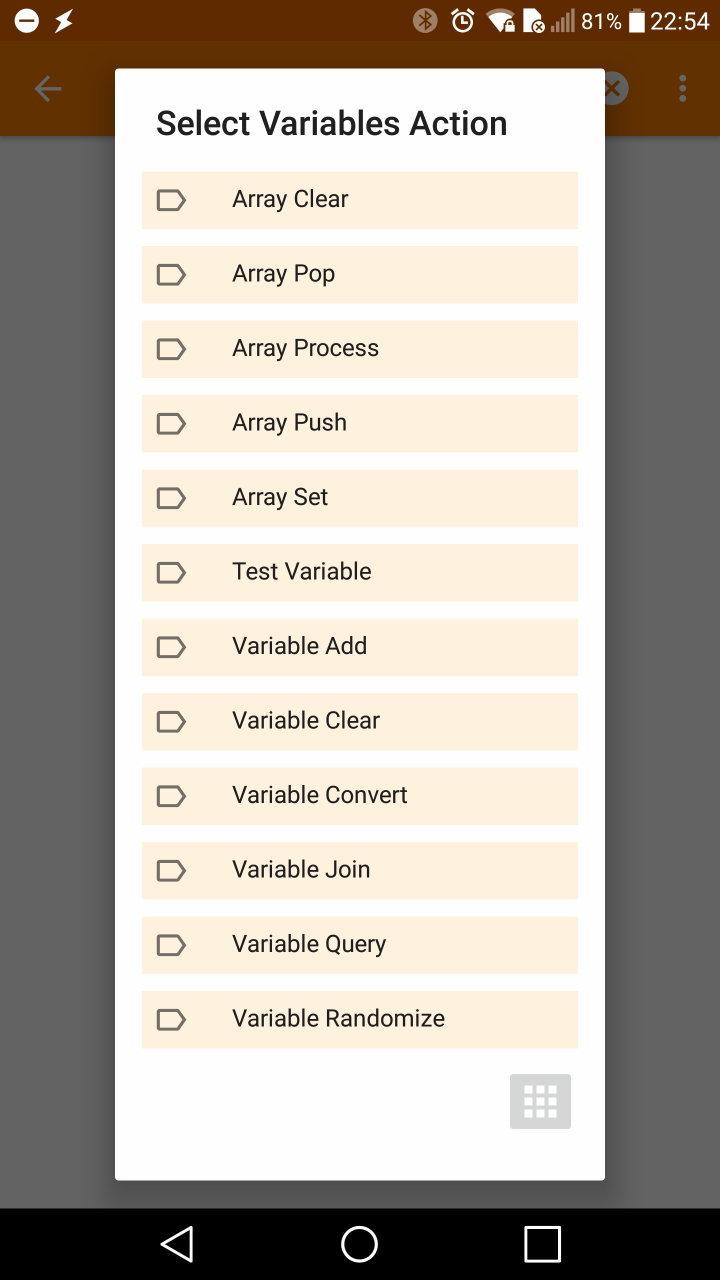720x1280 pixels.
Task: Open the action categories grid view
Action: (540, 1101)
